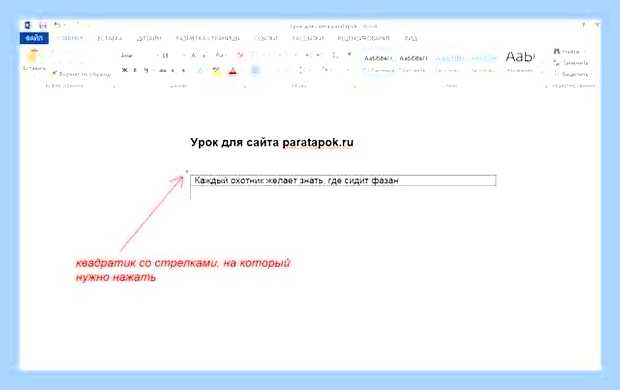Click the heading 'Урок для сайта paratapok.ru'
This screenshot has width=620, height=390.
pos(272,142)
